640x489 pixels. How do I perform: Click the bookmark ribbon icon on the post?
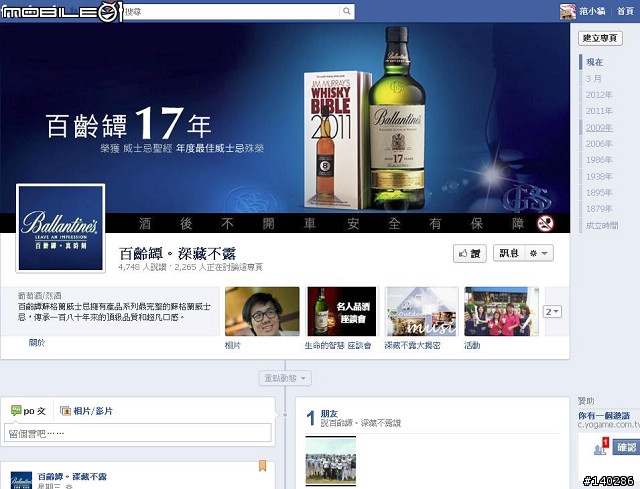(262, 466)
